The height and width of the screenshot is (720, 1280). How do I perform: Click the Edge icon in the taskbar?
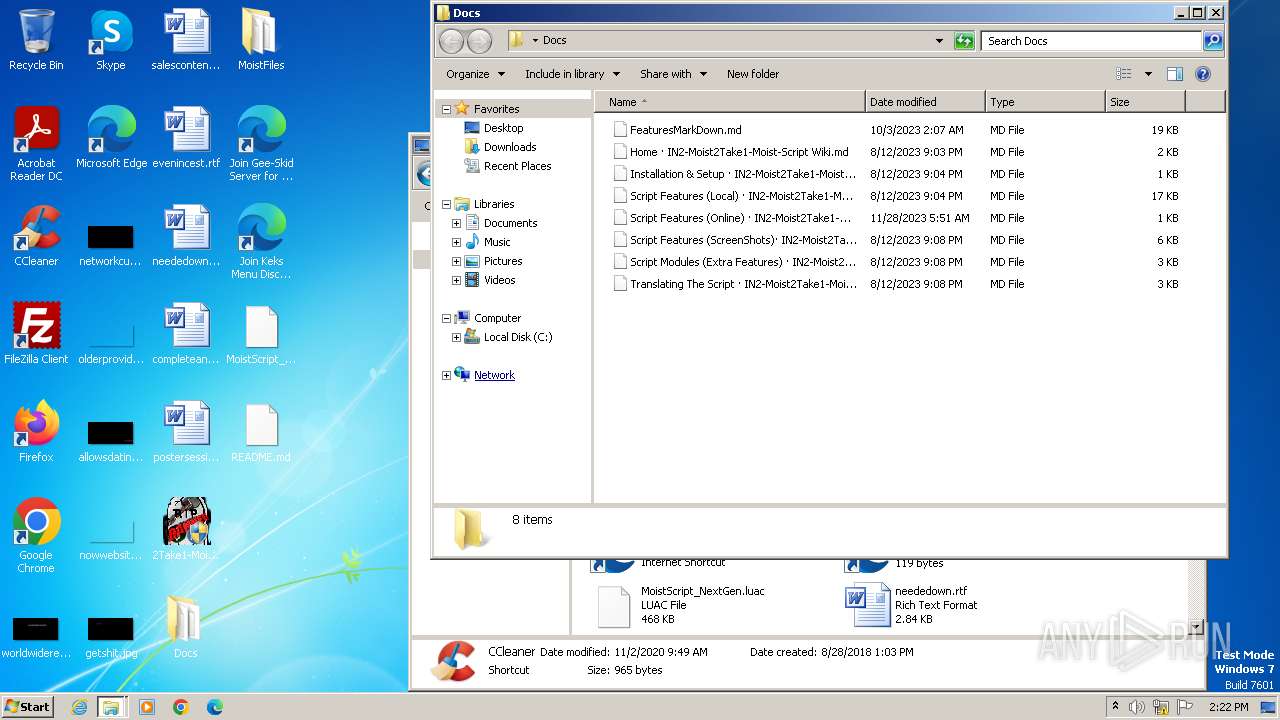tap(215, 707)
